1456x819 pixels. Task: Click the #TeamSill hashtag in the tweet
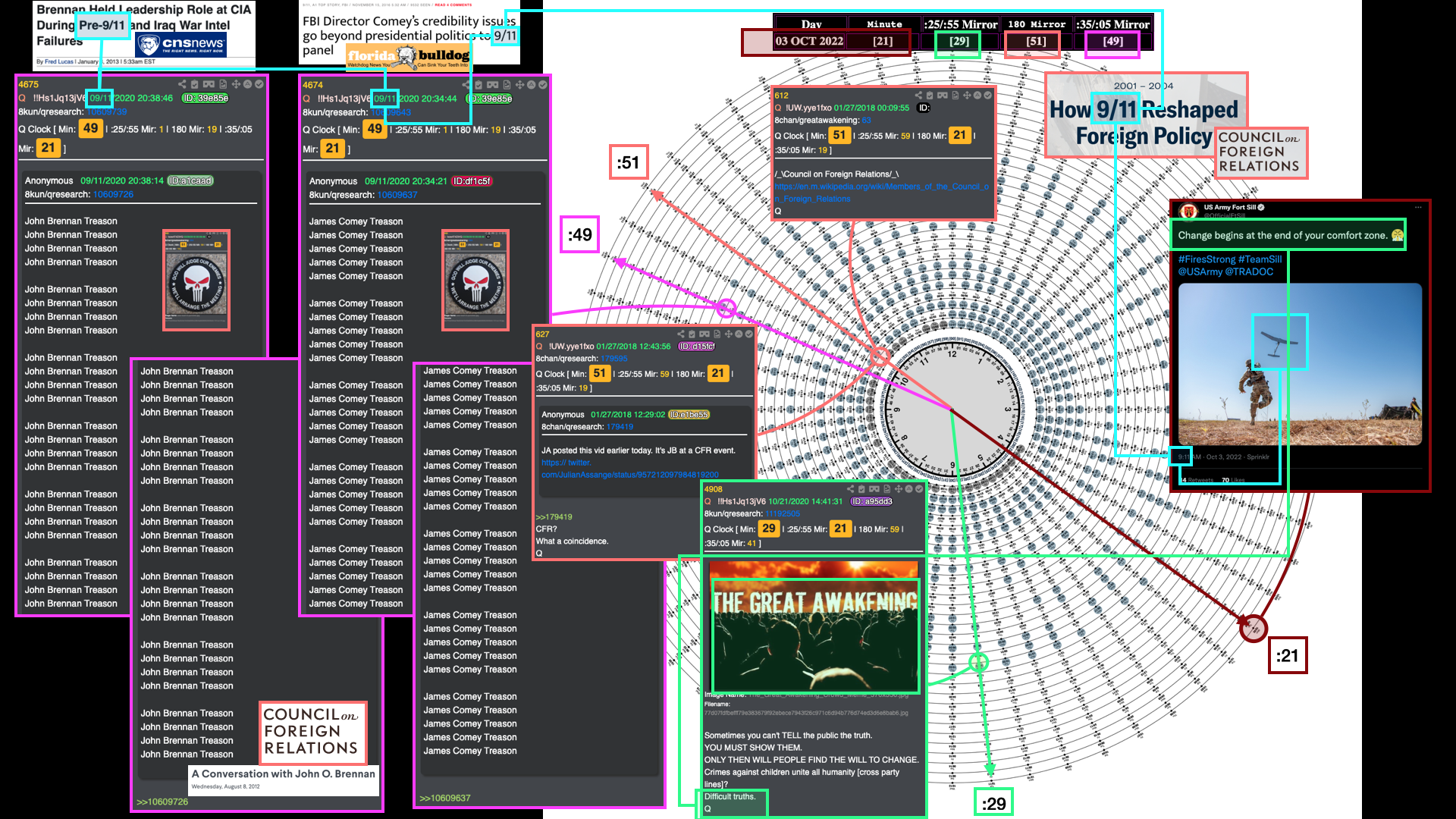[x=1260, y=259]
